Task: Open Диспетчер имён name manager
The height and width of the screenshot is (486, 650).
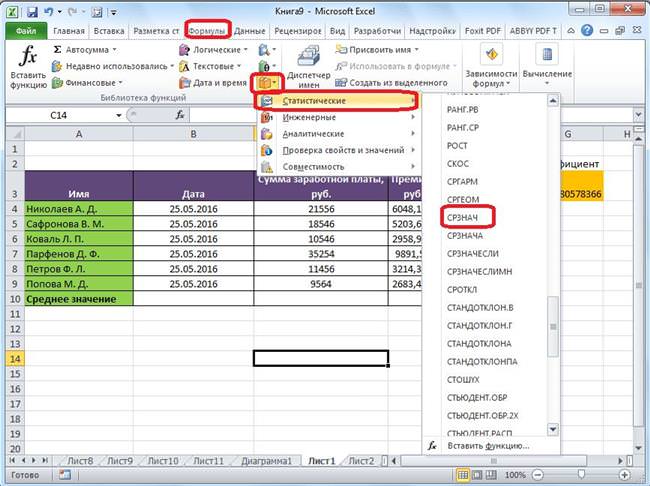Action: (x=309, y=66)
